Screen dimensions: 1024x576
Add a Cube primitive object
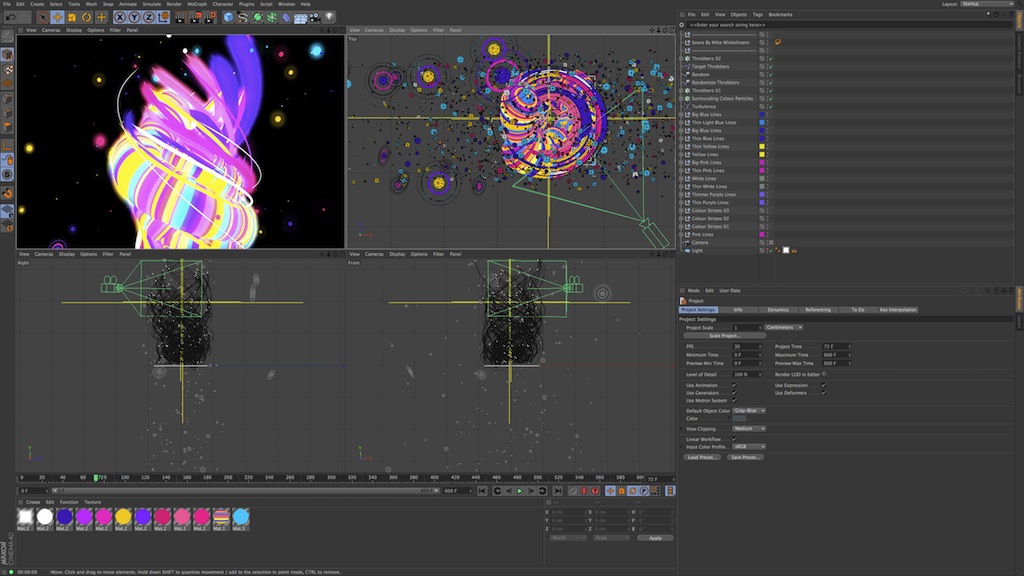click(x=228, y=17)
